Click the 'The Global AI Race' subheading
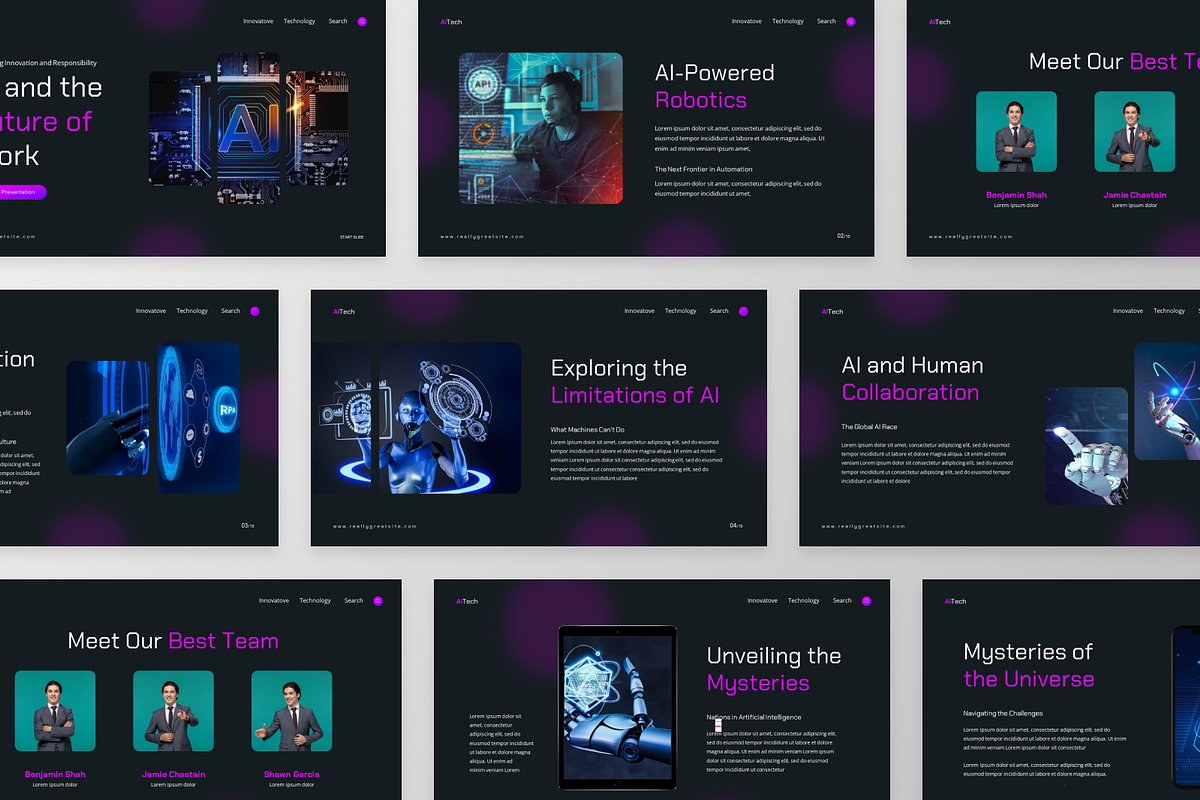Screen dimensions: 1200x800 point(869,426)
